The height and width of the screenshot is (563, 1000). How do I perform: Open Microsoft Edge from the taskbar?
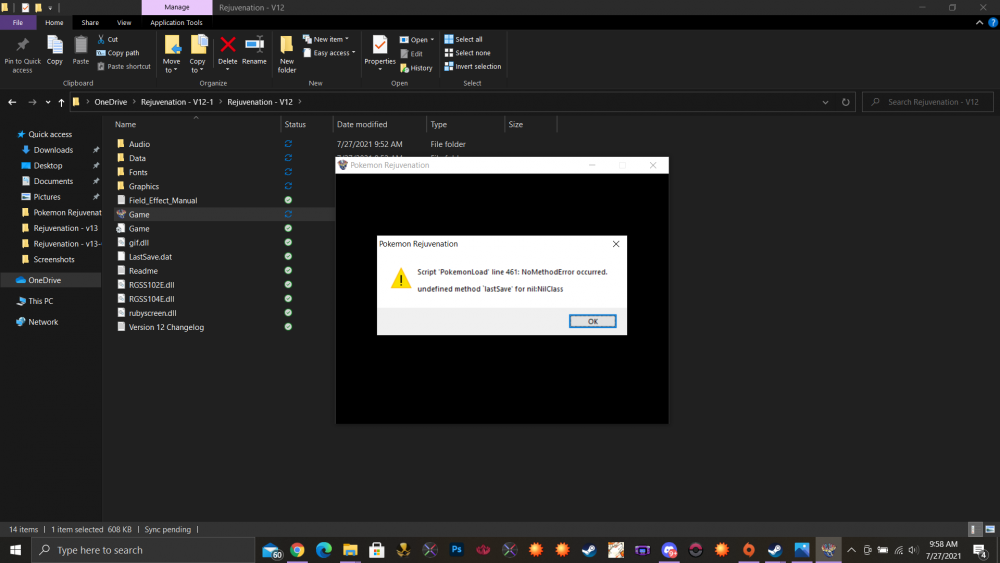point(324,550)
